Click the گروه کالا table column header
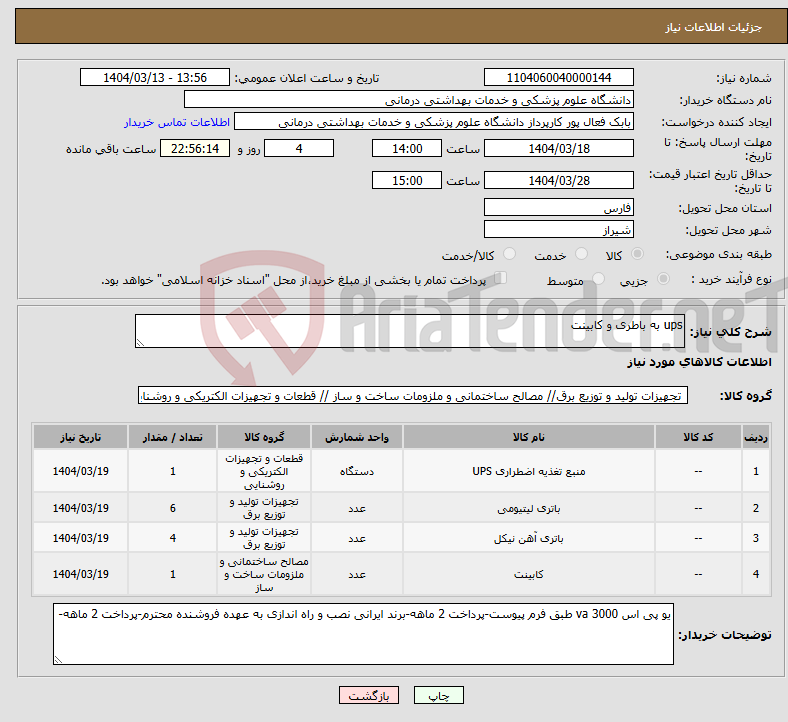Viewport: 788px width, 722px height. [264, 437]
